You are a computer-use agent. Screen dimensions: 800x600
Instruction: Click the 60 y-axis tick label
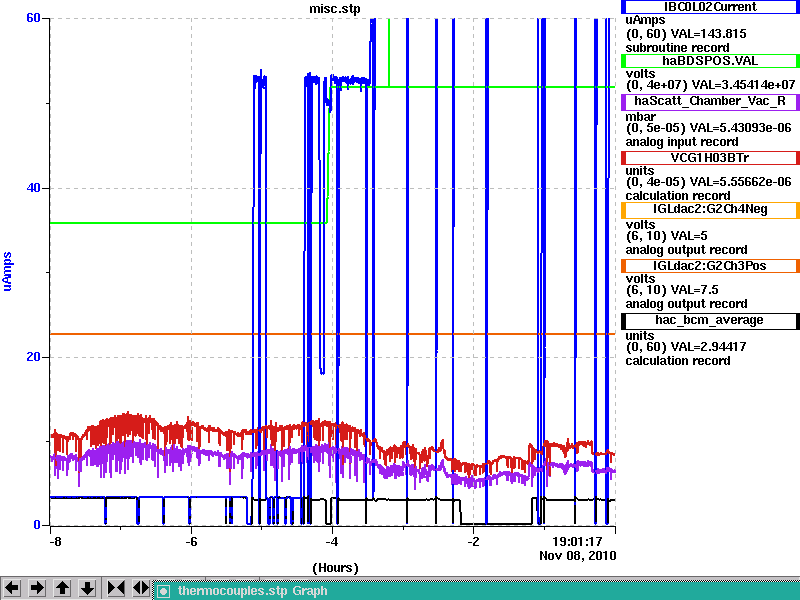click(x=33, y=18)
